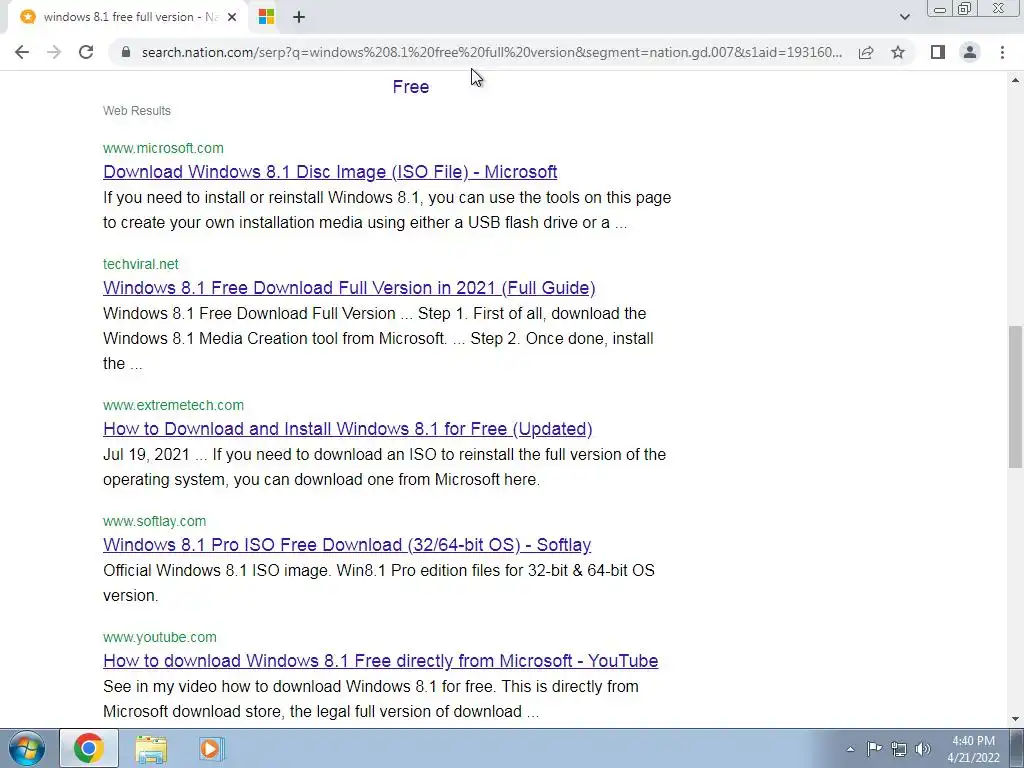Share this page using the share icon
Screen dimensions: 1024x768
coord(866,52)
